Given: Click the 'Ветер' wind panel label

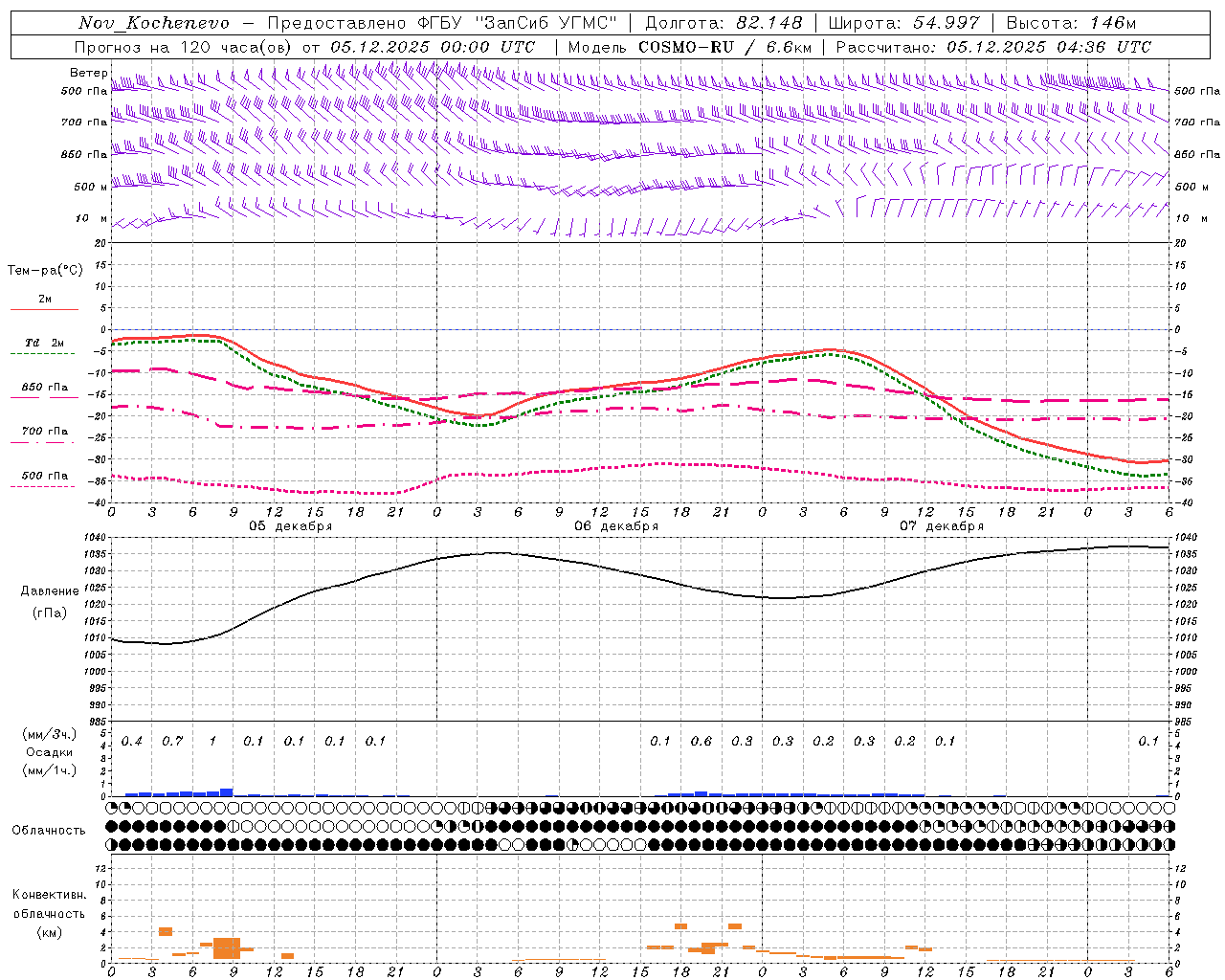Looking at the screenshot, I should click(88, 73).
